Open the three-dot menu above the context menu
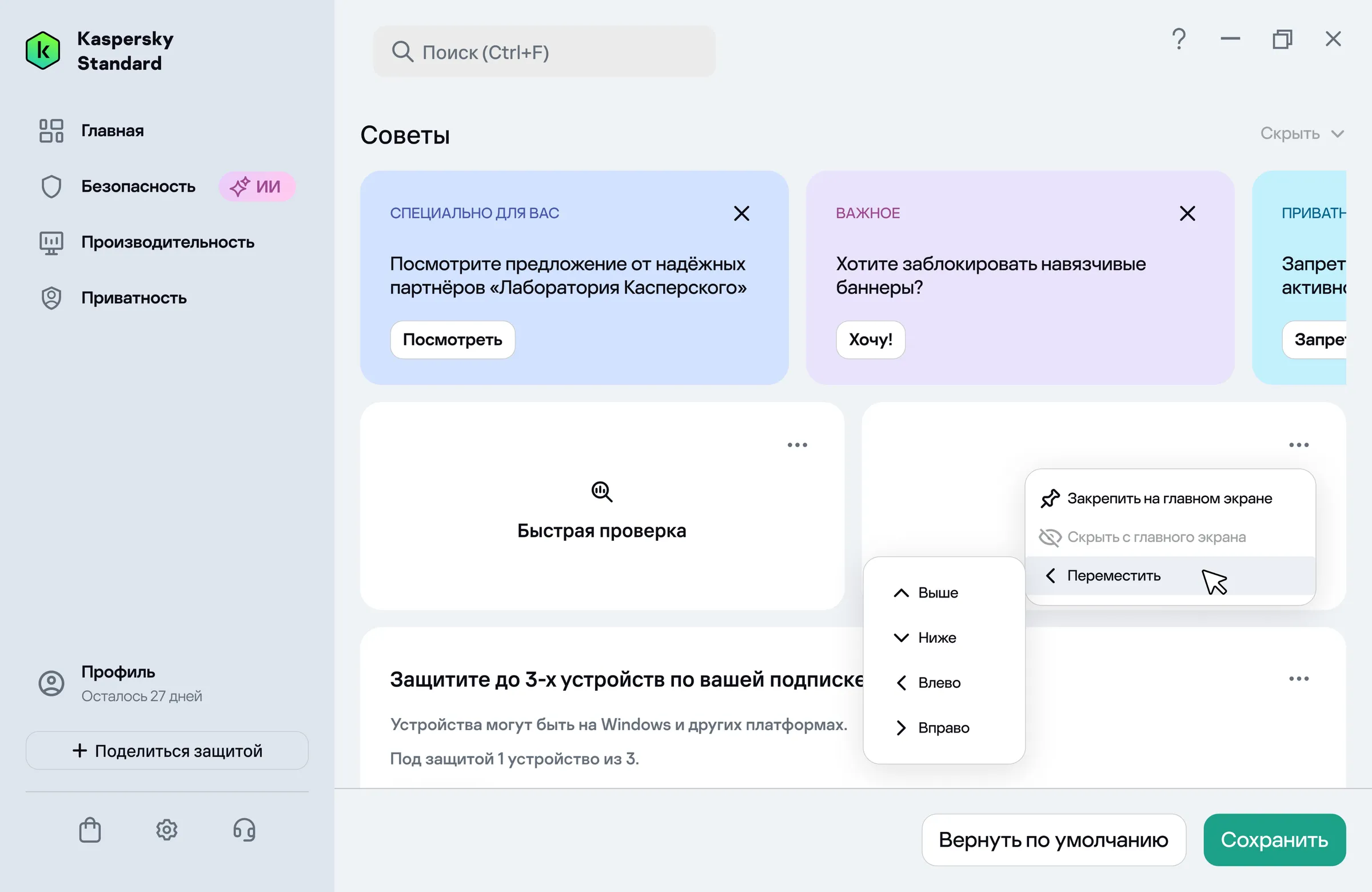1372x892 pixels. pyautogui.click(x=1299, y=444)
